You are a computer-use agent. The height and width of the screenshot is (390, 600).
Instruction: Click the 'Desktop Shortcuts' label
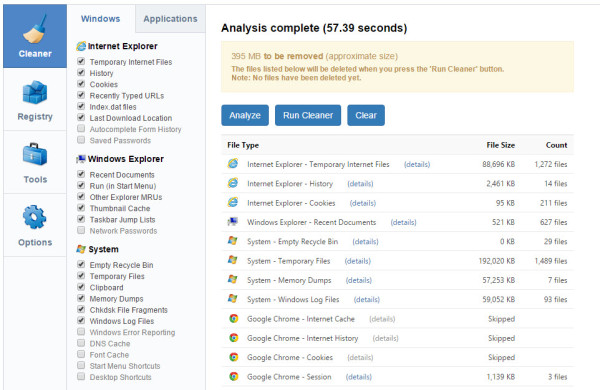coord(121,377)
